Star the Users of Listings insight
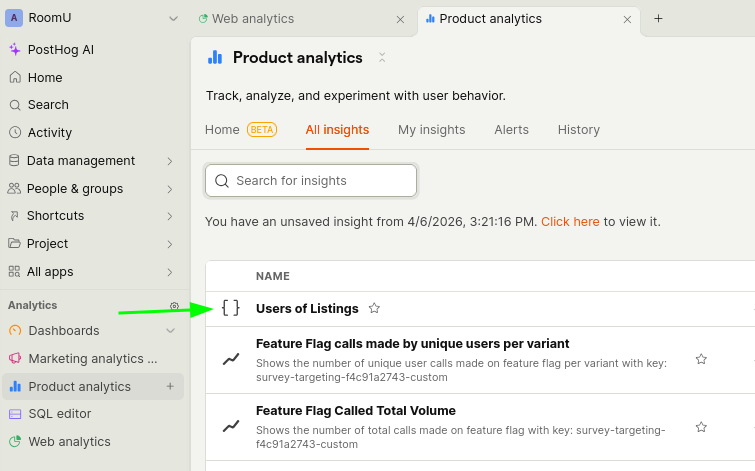 (x=374, y=308)
